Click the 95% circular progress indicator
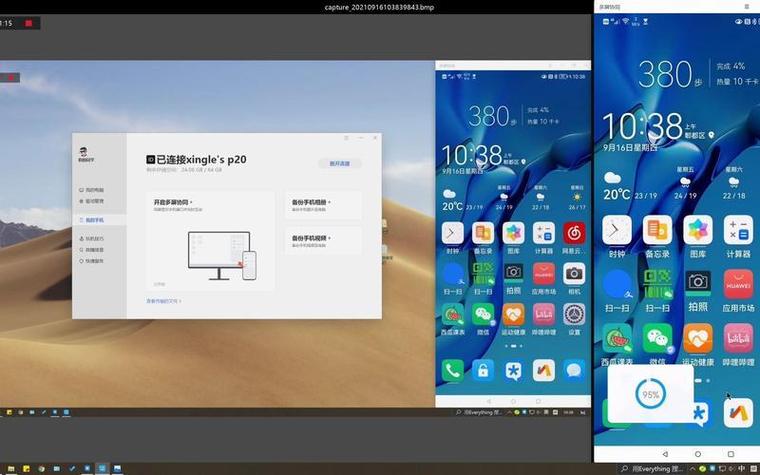This screenshot has width=760, height=475. [x=650, y=395]
